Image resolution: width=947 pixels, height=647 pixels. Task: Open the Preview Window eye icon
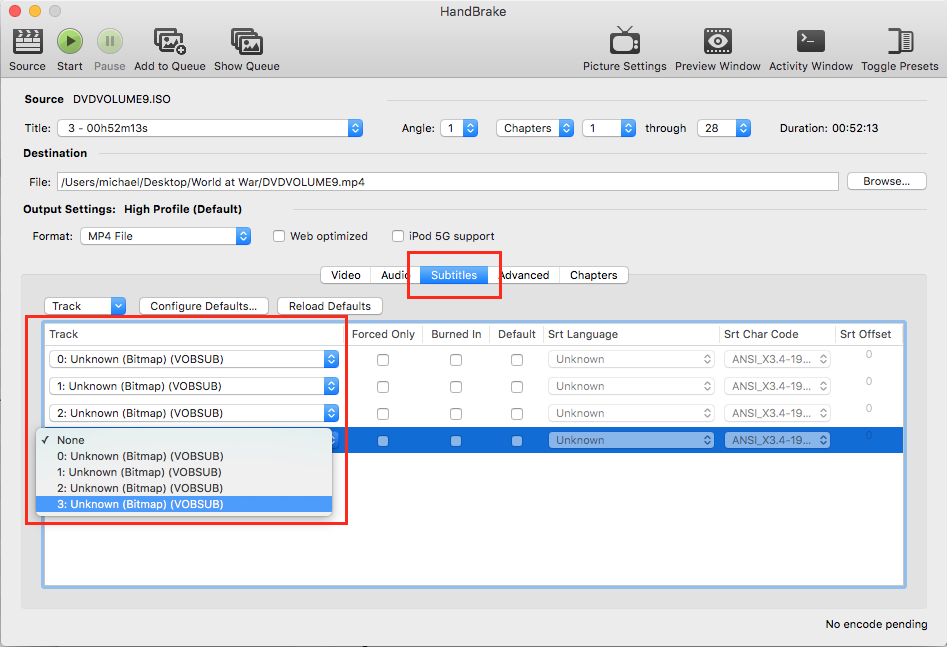click(x=717, y=42)
